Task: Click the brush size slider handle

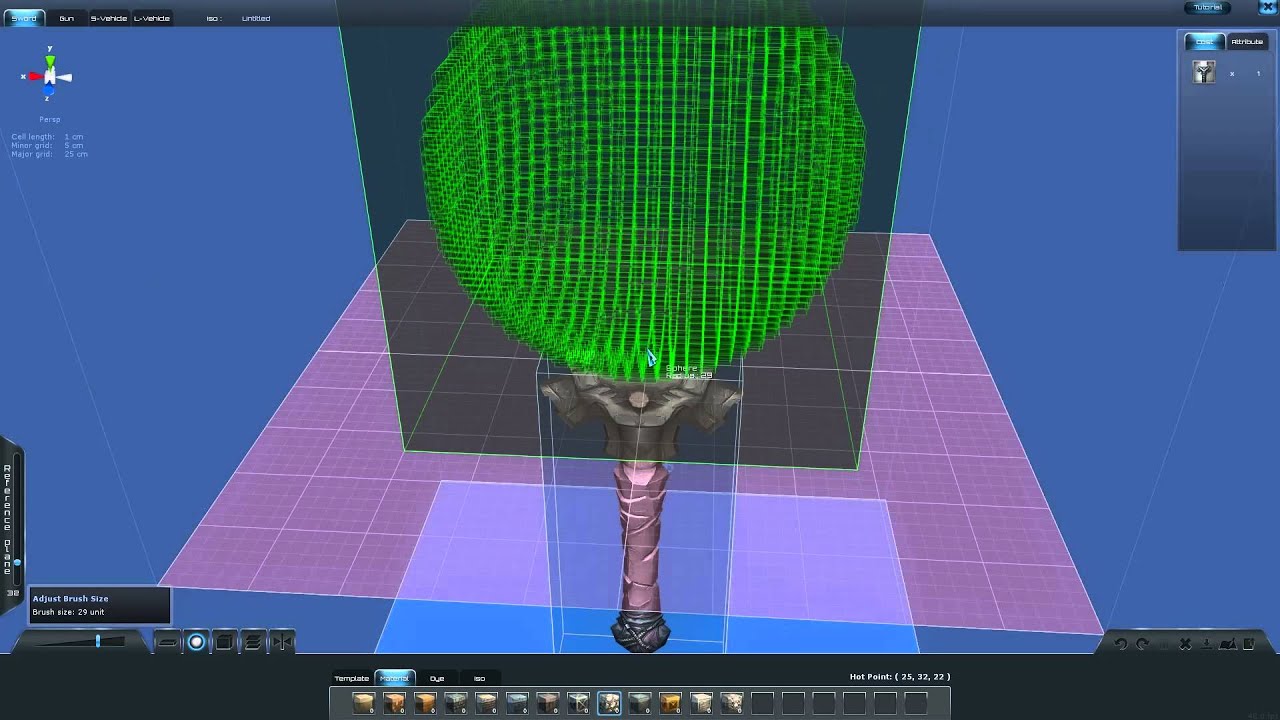Action: point(98,641)
